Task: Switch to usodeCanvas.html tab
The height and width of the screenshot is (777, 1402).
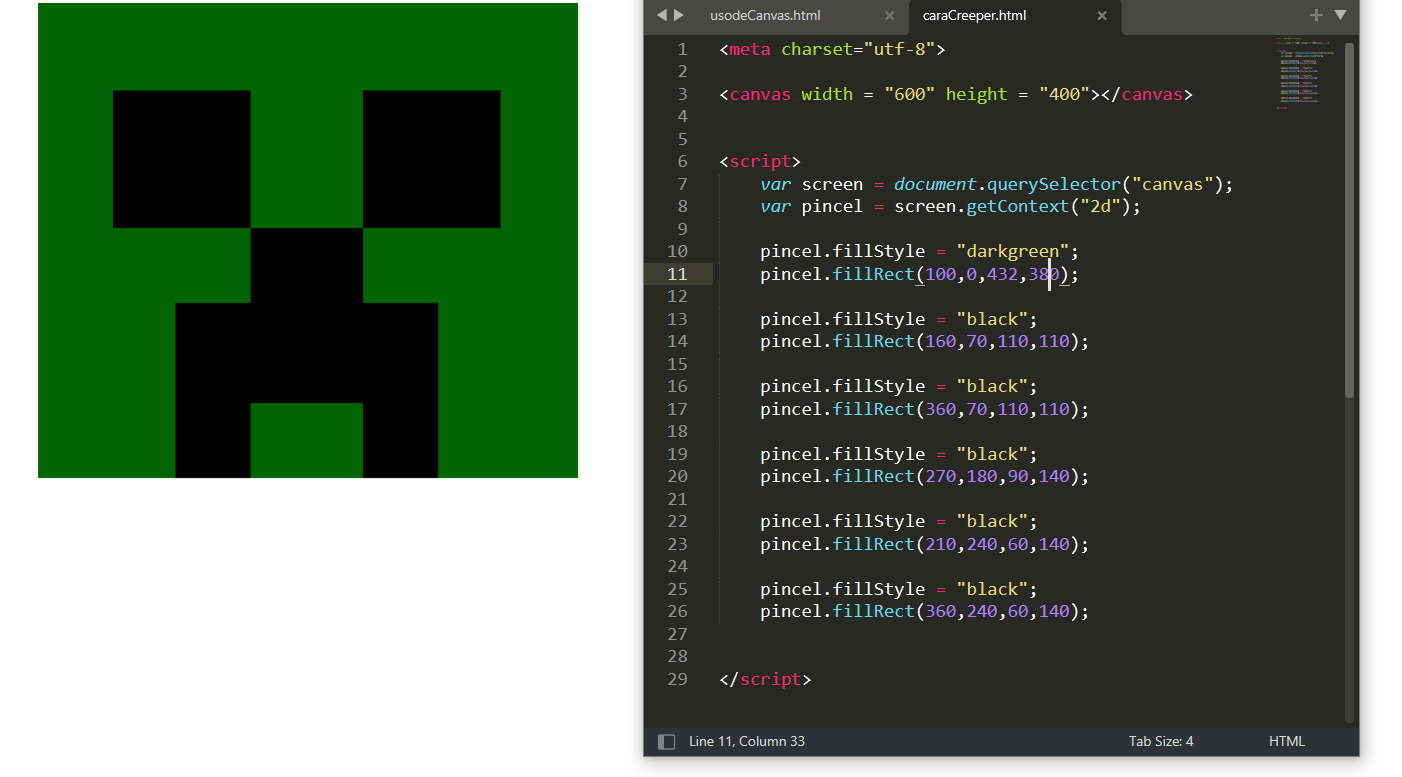Action: point(765,16)
